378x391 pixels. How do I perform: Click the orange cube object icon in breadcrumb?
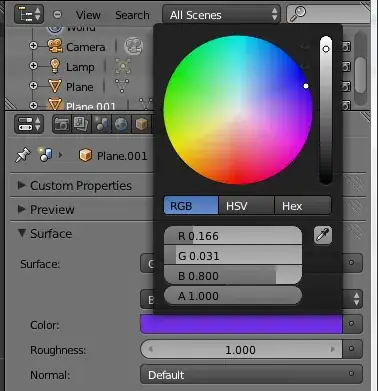[85, 155]
